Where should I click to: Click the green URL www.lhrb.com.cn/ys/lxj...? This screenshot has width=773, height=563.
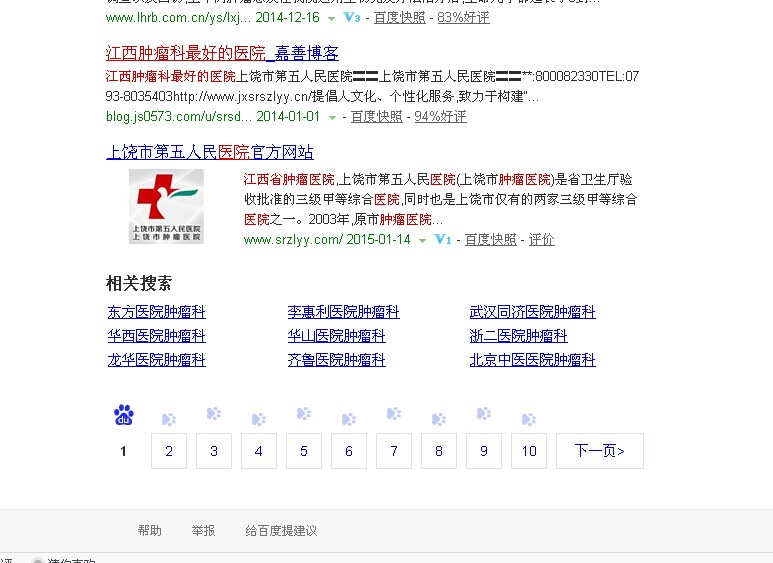coord(178,18)
